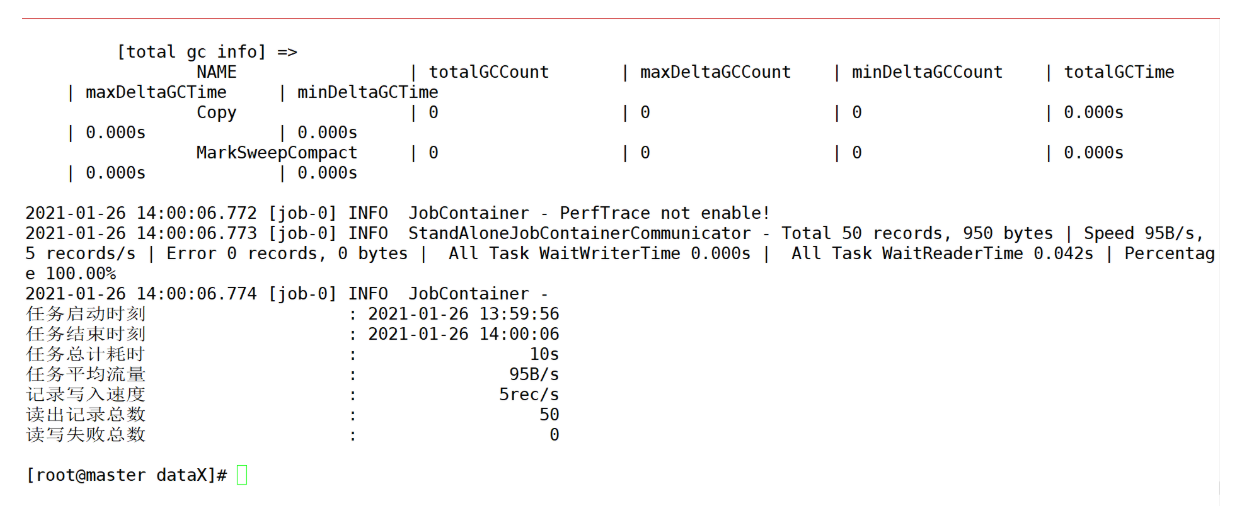Click the maxDeltaGCTime header text
This screenshot has height=512, width=1244.
pos(156,92)
